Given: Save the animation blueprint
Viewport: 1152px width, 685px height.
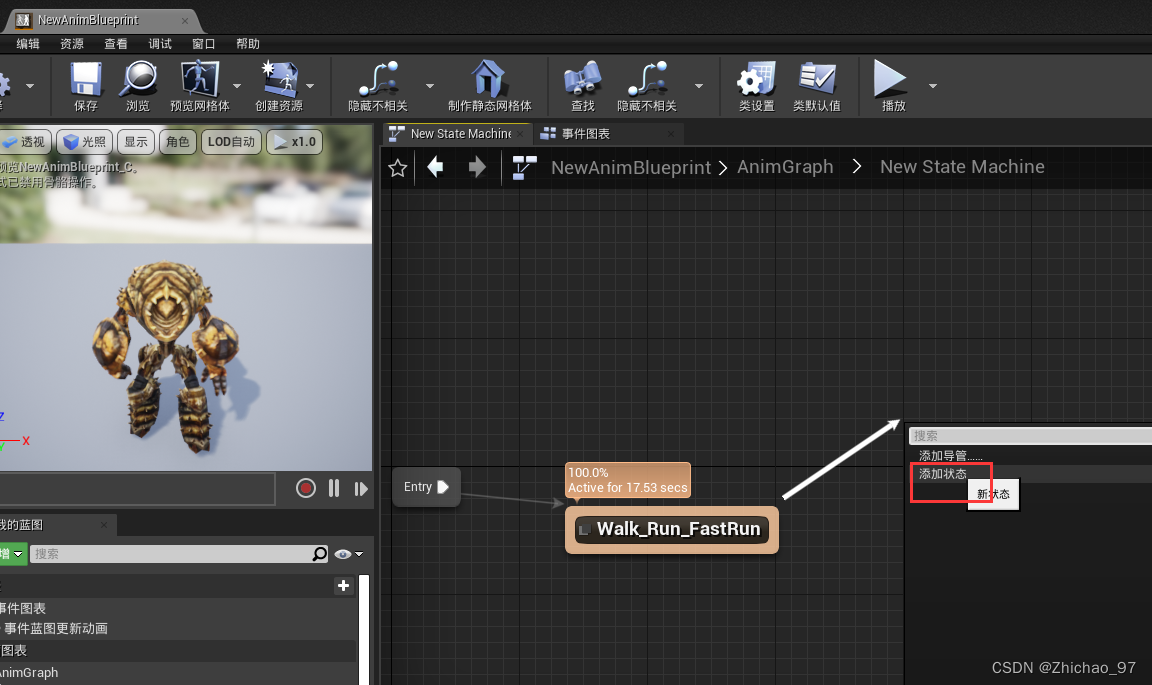Looking at the screenshot, I should pos(84,86).
